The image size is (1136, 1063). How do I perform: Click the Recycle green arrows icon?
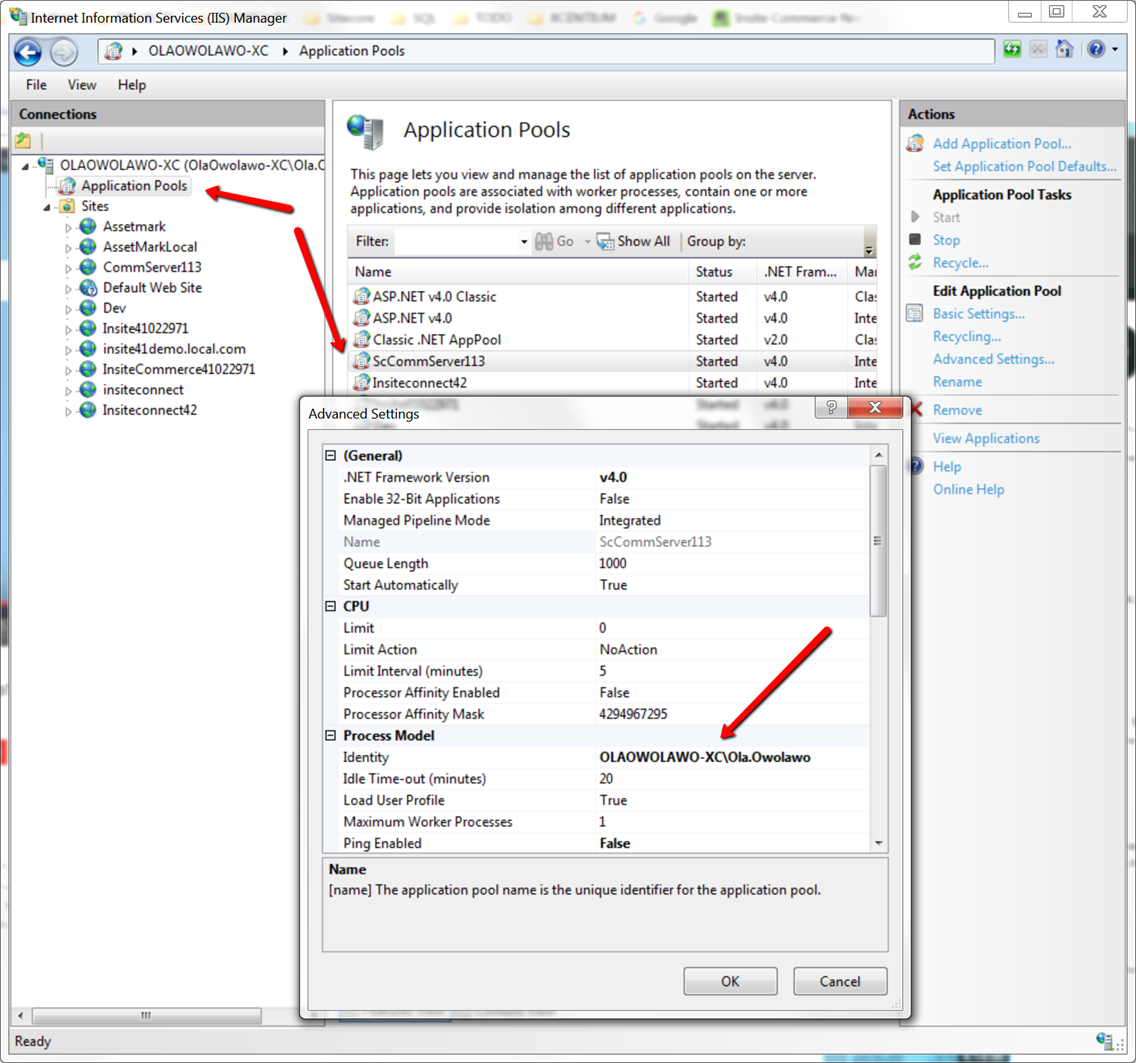915,262
